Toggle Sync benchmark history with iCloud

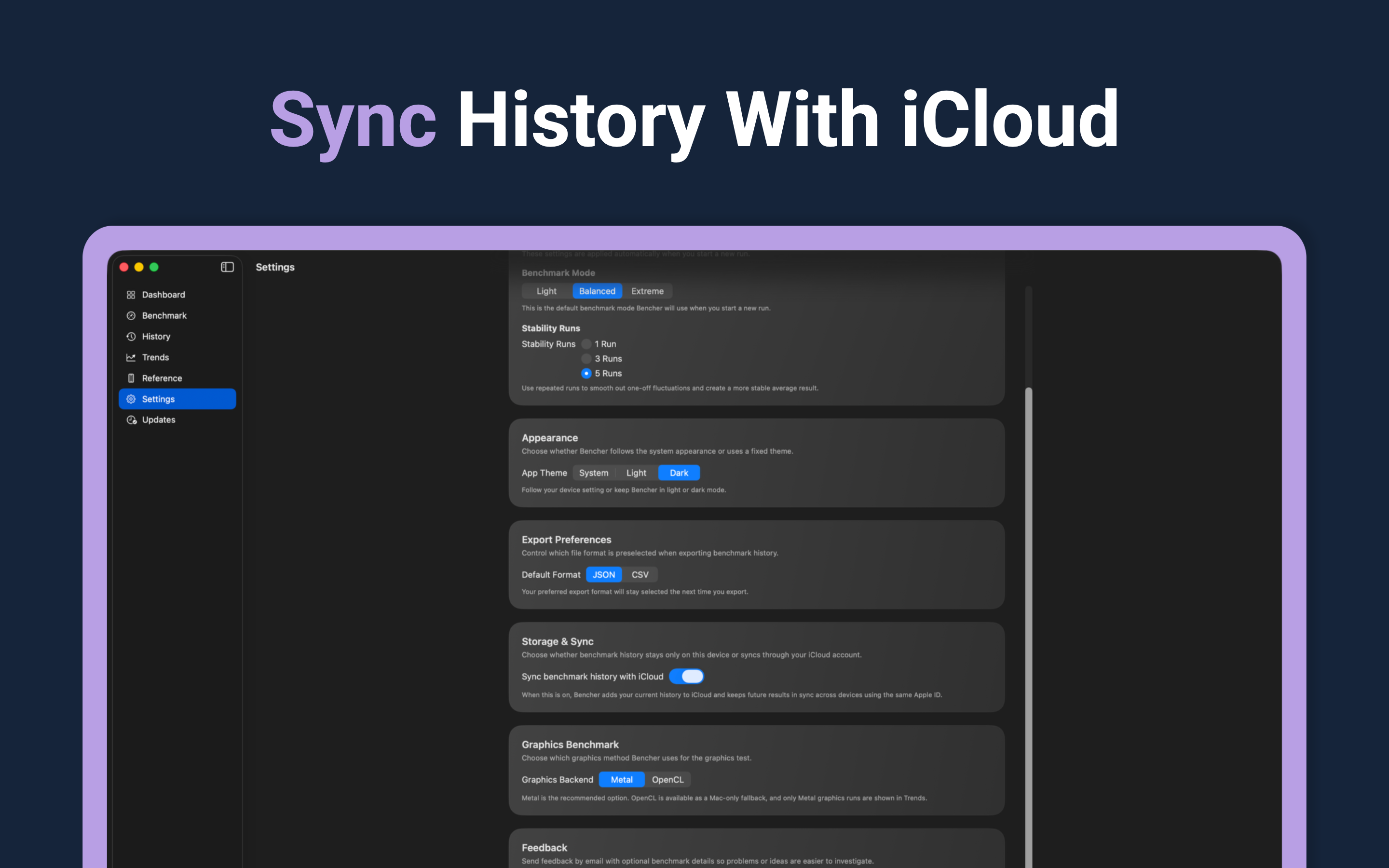[686, 676]
